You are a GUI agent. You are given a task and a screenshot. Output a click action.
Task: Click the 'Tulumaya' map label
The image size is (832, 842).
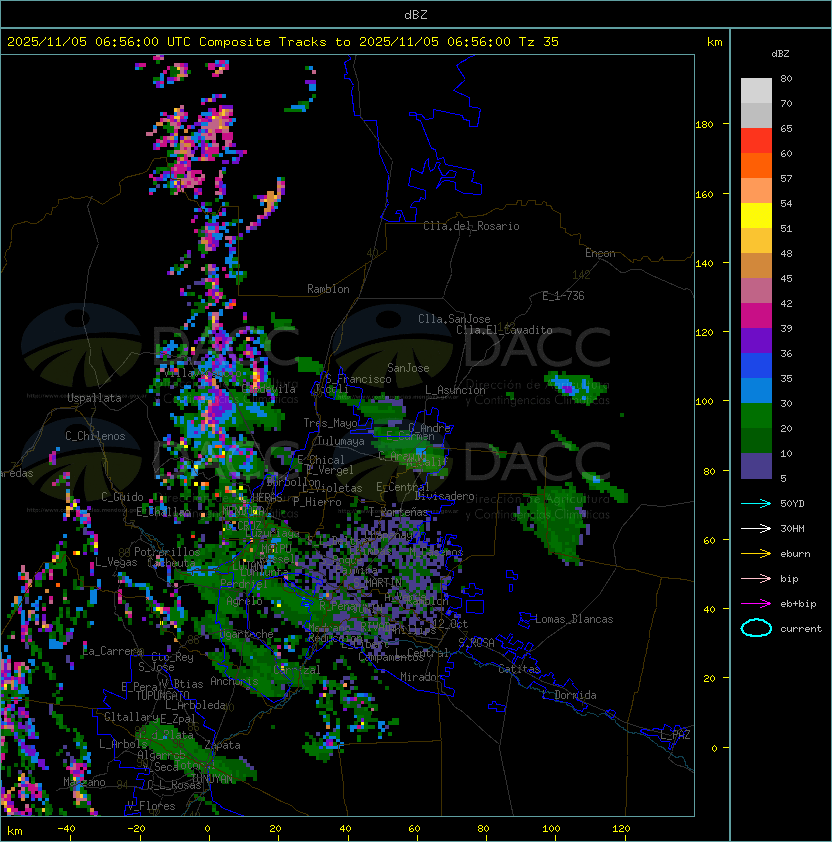(x=341, y=441)
